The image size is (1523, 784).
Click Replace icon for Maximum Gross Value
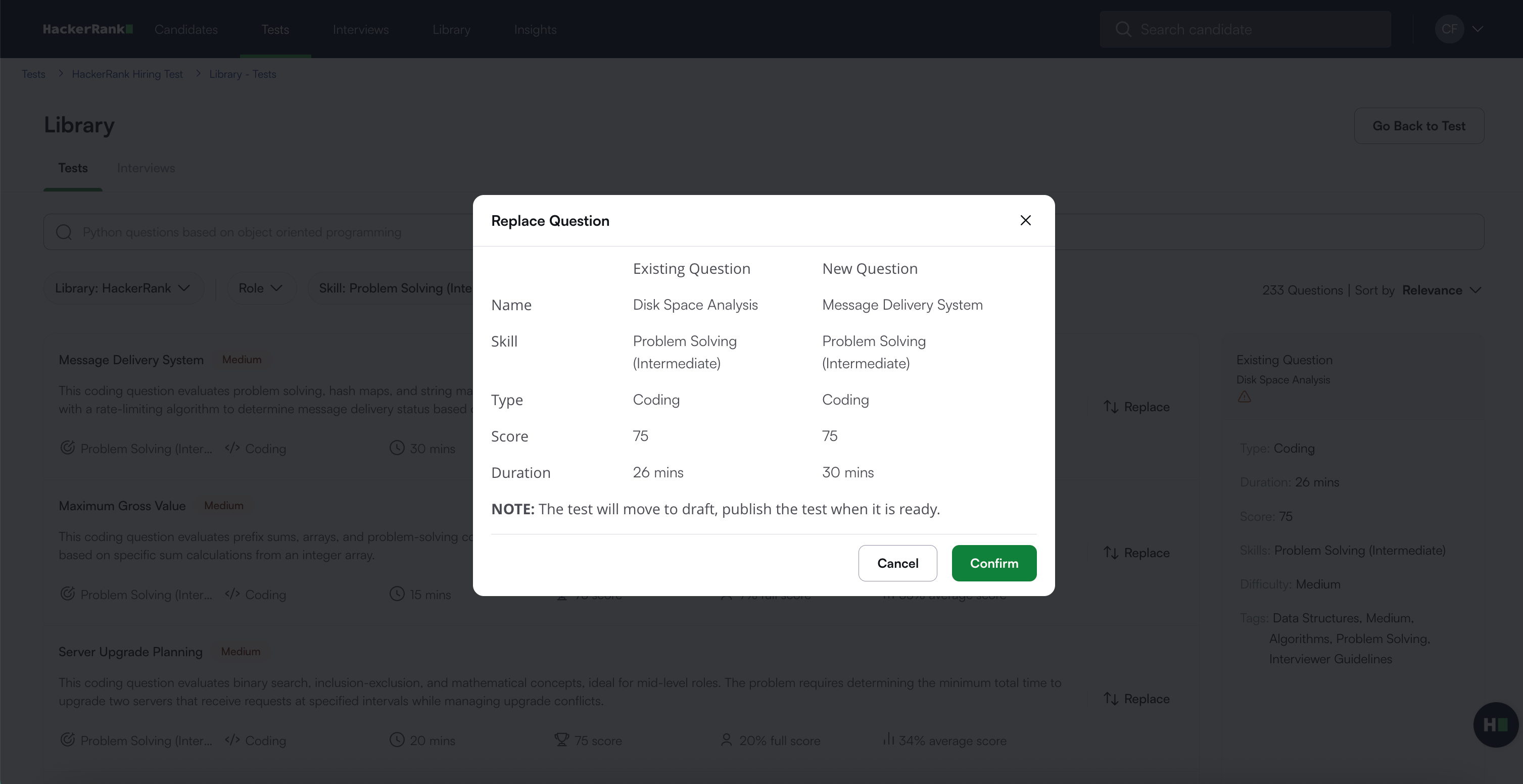click(x=1111, y=553)
